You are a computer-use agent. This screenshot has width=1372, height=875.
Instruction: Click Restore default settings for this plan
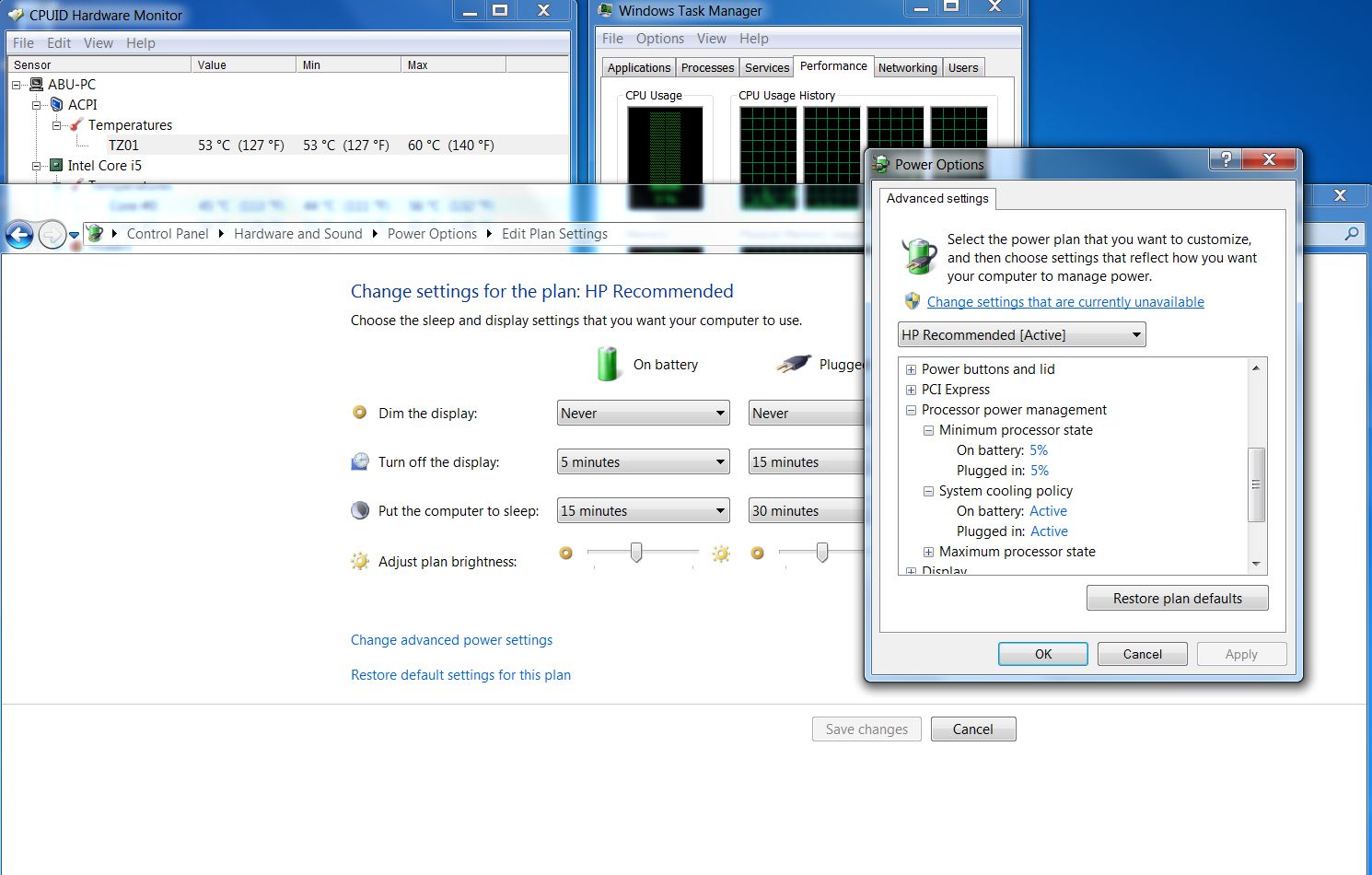point(460,675)
